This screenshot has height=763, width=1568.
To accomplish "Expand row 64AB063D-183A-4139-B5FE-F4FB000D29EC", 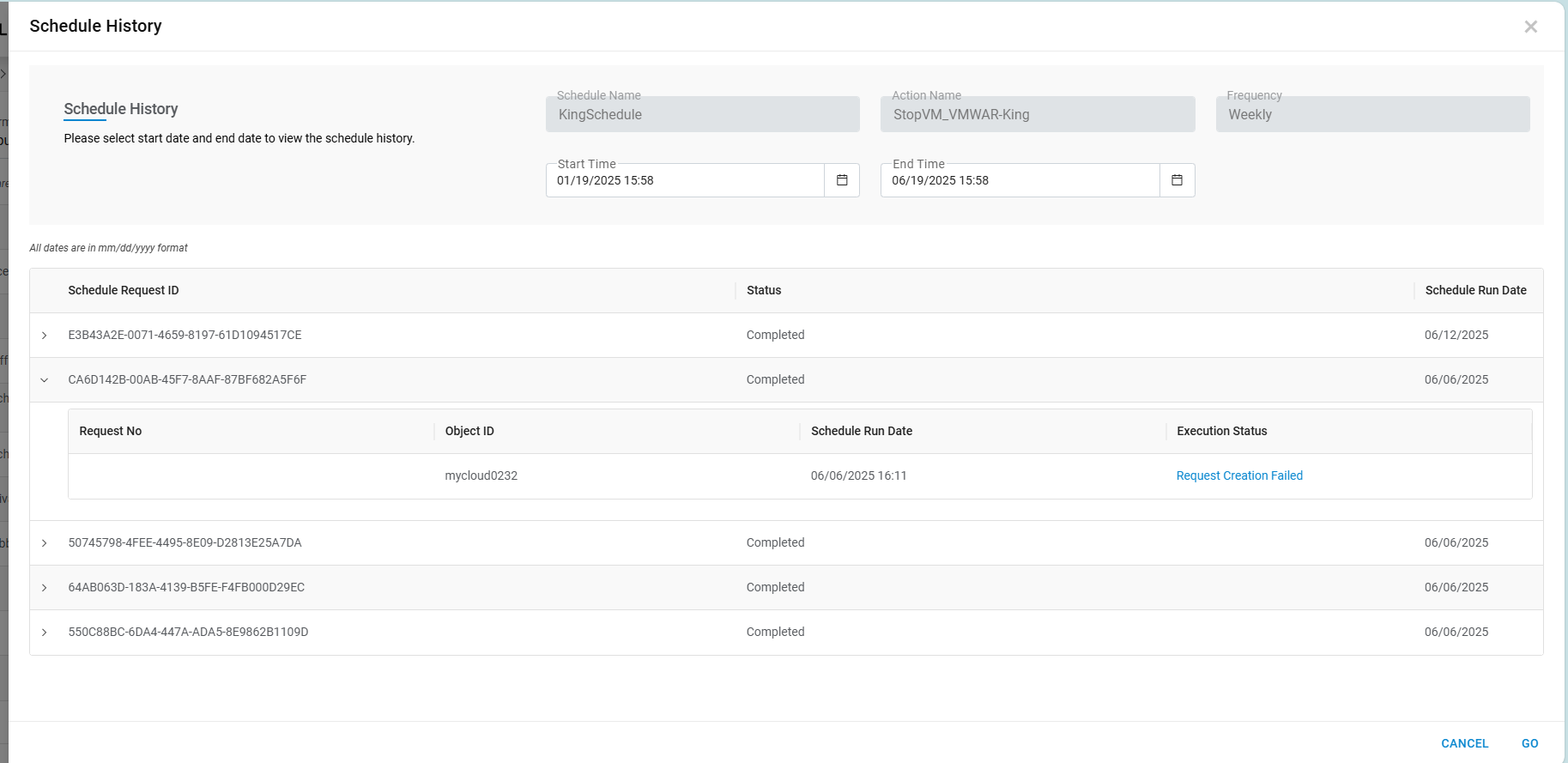I will tap(45, 588).
